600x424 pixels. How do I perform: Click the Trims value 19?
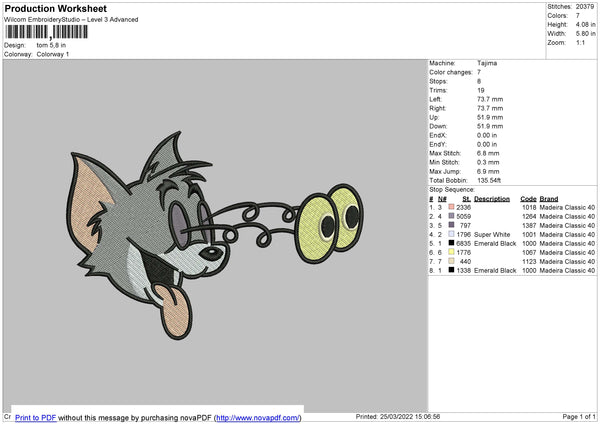click(481, 90)
